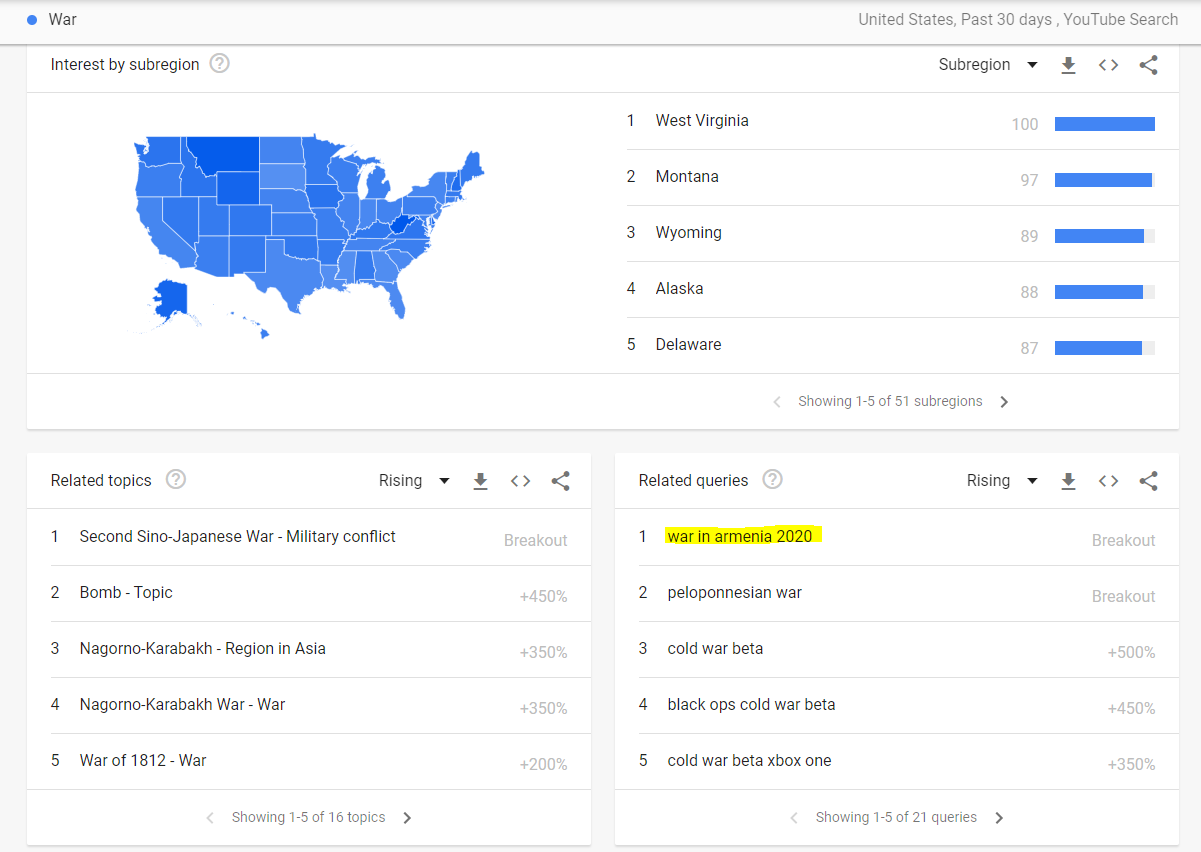Open help for Related topics
The height and width of the screenshot is (852, 1201).
(x=176, y=480)
